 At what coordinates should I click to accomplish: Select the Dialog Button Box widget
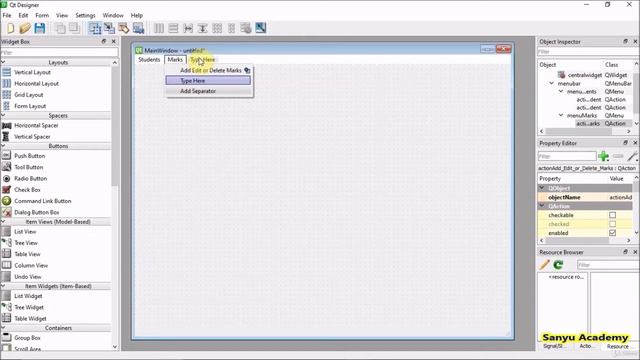[x=36, y=212]
